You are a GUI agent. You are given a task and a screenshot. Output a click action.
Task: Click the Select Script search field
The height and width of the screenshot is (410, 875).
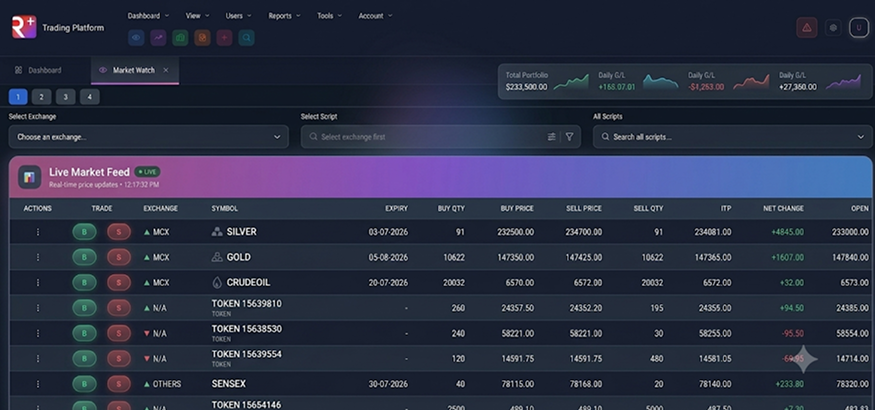pos(424,137)
